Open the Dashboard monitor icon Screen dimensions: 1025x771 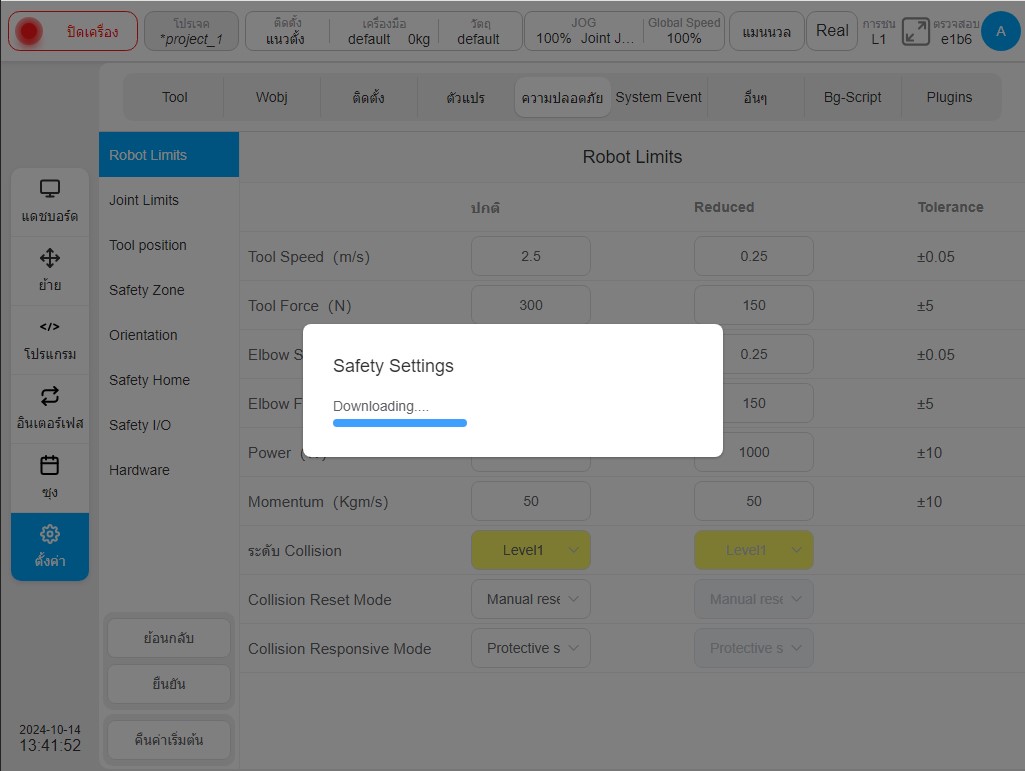click(x=50, y=189)
